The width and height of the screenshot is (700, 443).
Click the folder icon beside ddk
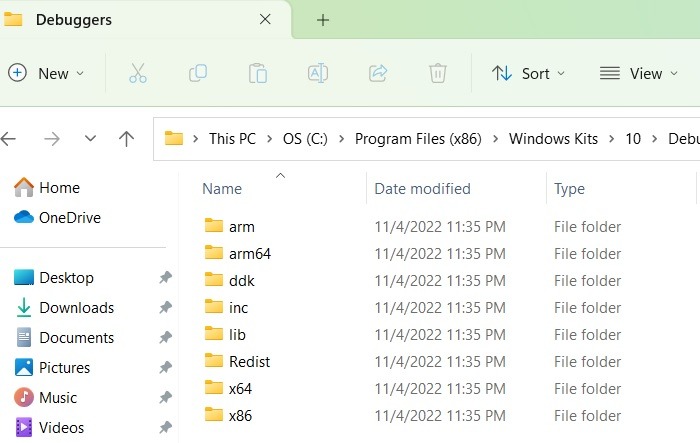pyautogui.click(x=214, y=280)
